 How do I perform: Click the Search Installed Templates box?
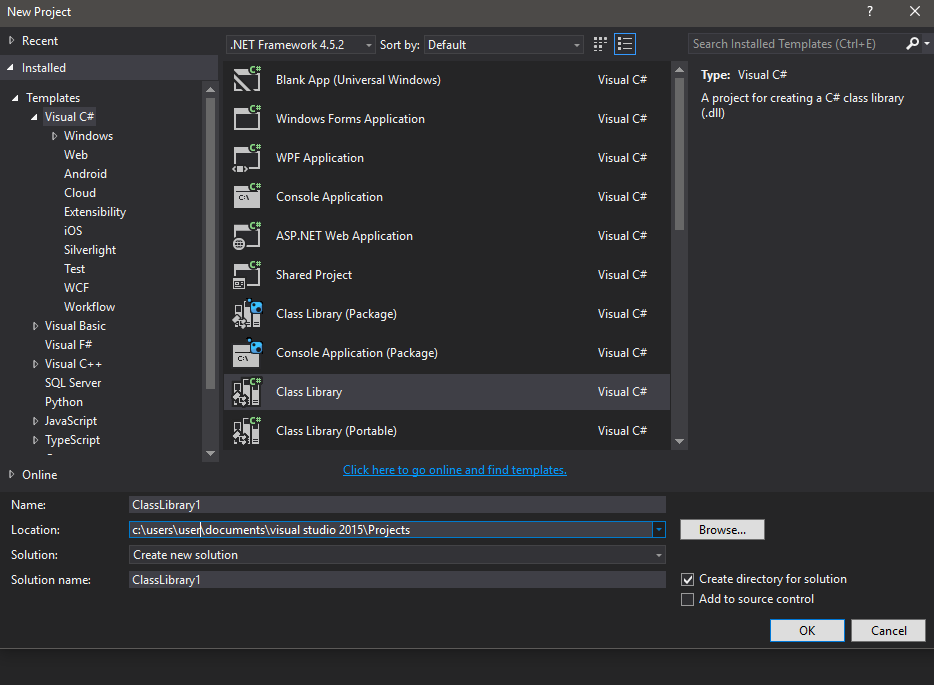pyautogui.click(x=797, y=43)
